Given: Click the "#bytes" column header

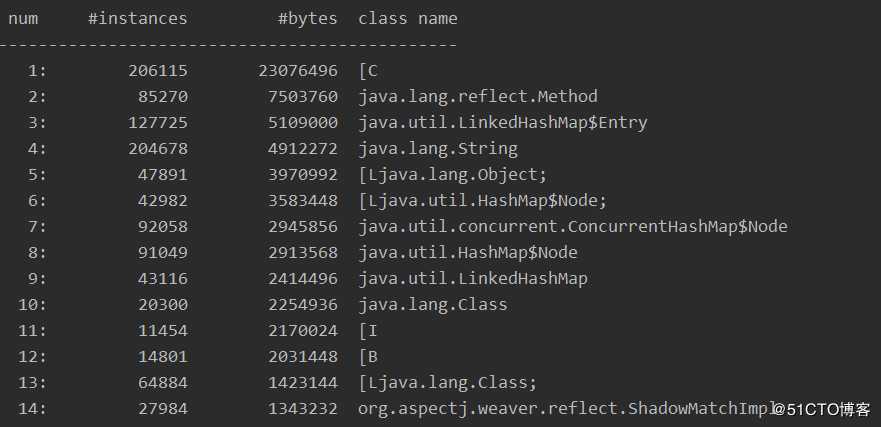Looking at the screenshot, I should pos(307,18).
